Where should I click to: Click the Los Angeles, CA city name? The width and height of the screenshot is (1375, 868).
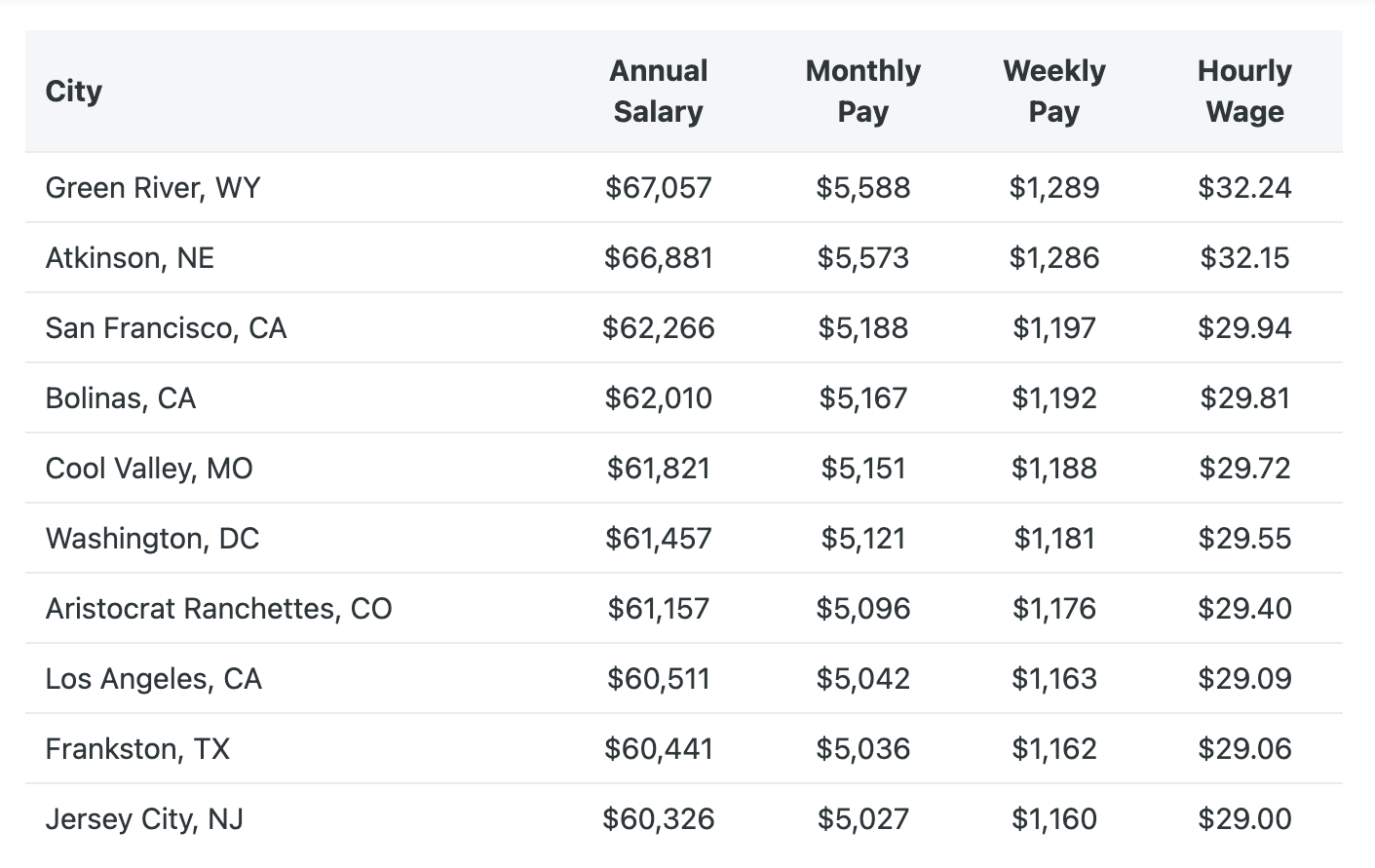154,678
